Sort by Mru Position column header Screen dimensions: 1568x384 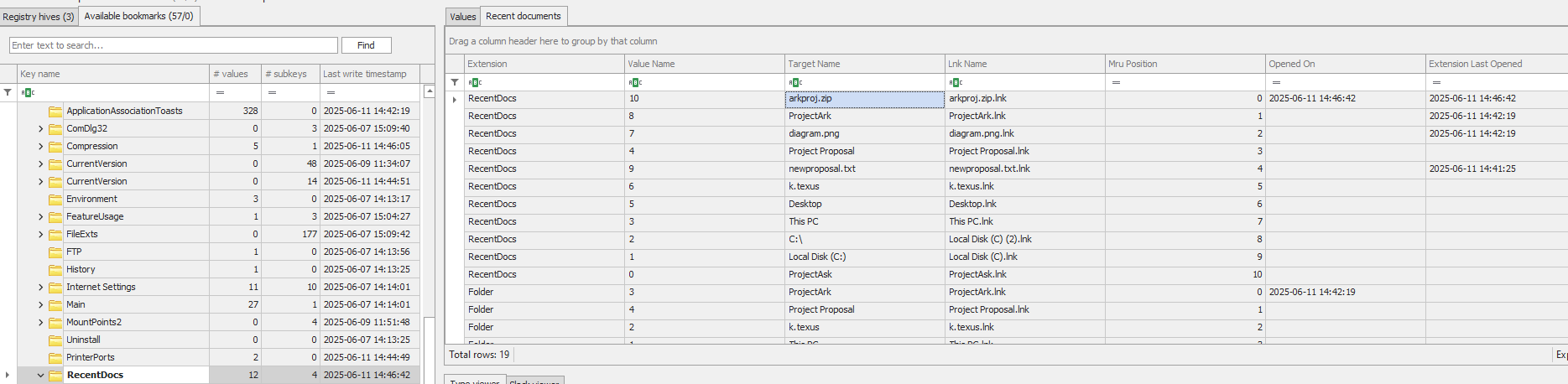[x=1185, y=64]
